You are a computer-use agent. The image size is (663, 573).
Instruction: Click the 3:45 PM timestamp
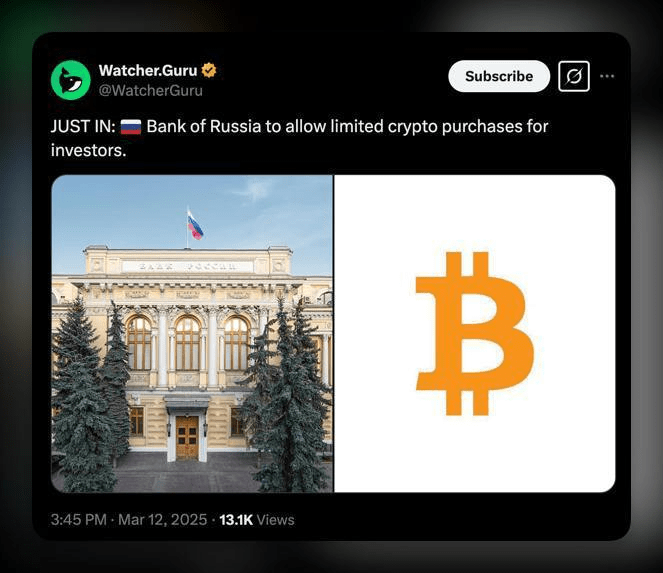pyautogui.click(x=79, y=519)
